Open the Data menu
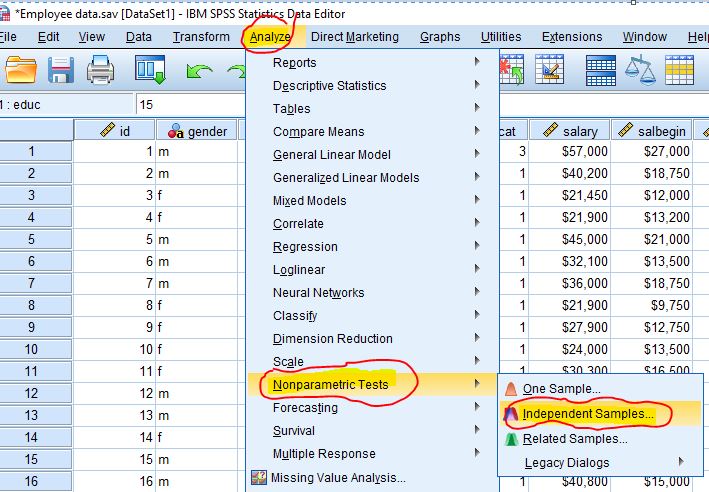The image size is (709, 492). [139, 37]
